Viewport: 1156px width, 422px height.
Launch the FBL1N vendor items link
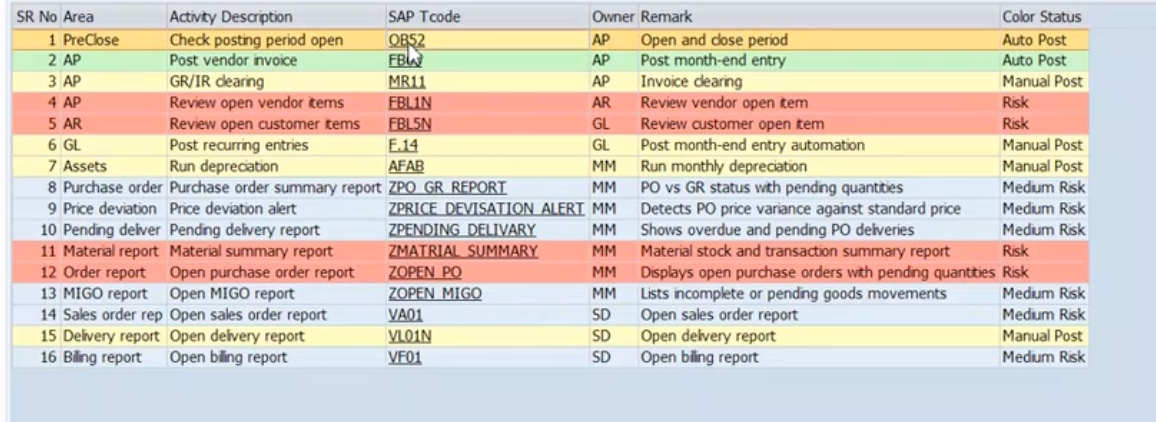[407, 102]
